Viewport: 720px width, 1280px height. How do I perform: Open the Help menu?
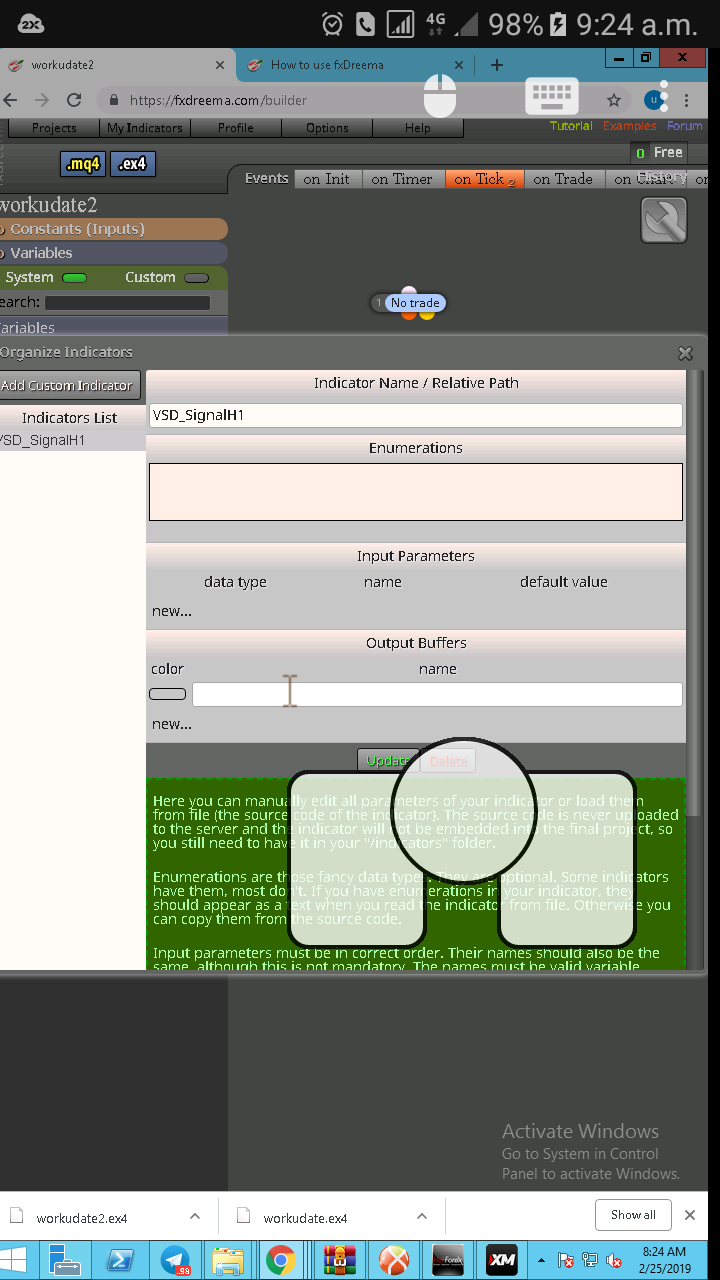(x=418, y=128)
